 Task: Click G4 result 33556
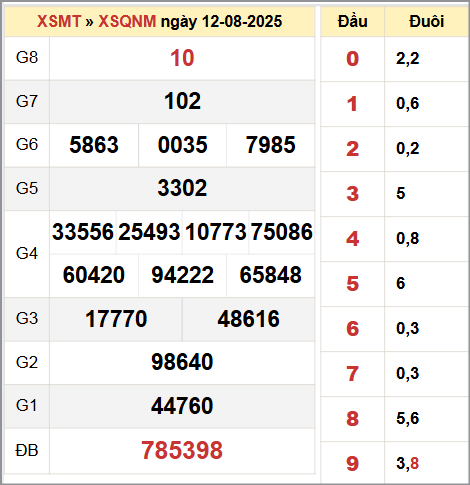(x=83, y=232)
